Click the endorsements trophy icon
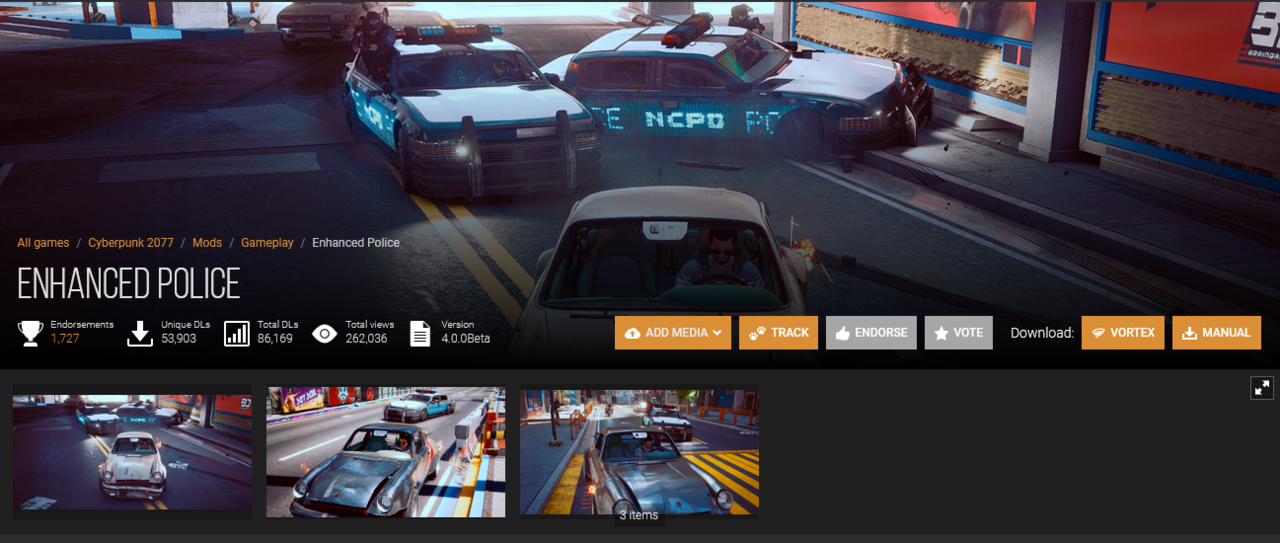1280x543 pixels. click(30, 333)
